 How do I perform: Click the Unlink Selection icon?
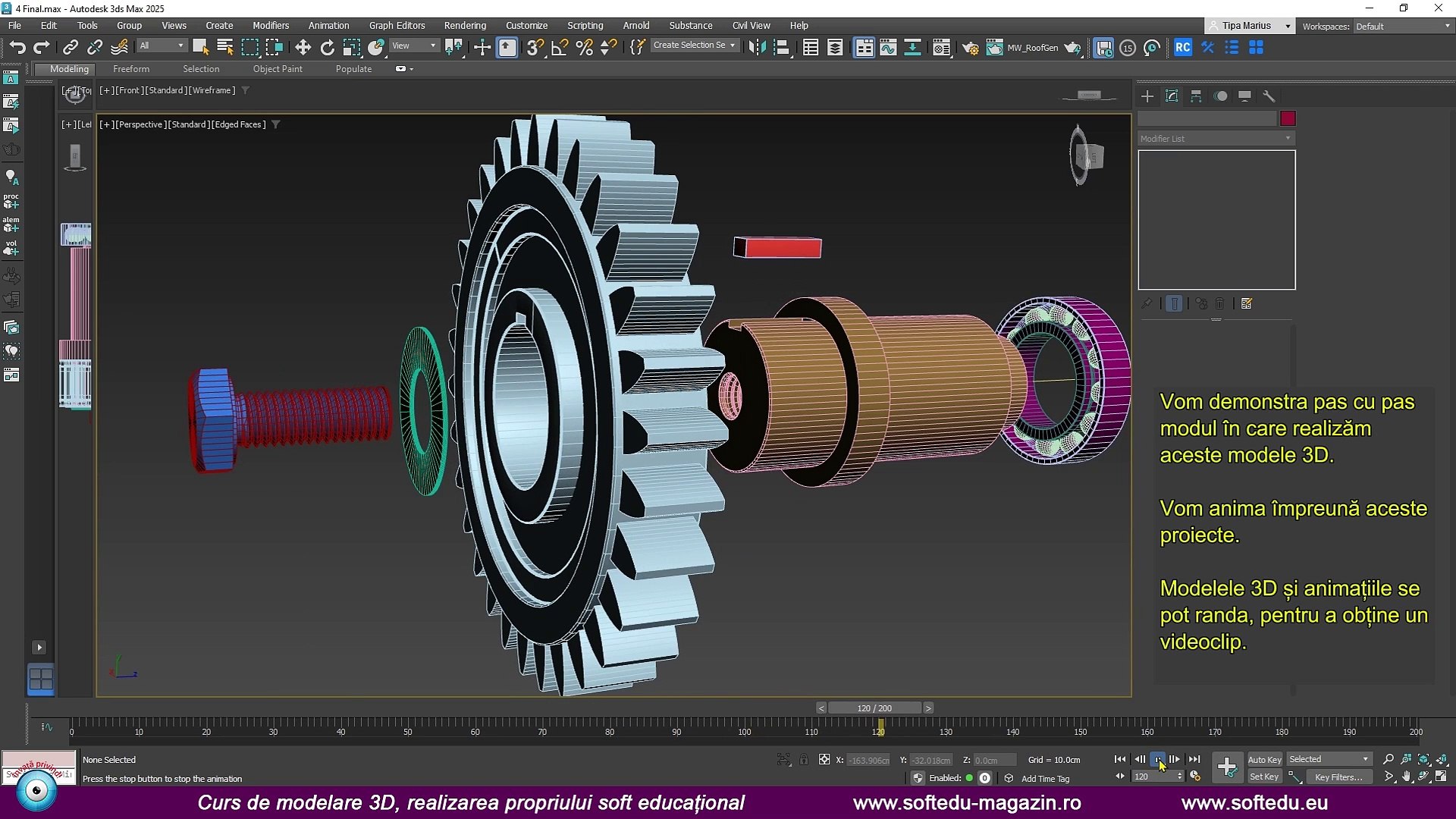pyautogui.click(x=95, y=48)
